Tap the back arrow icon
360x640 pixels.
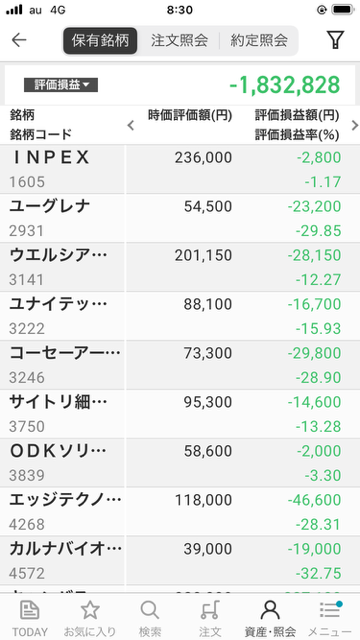[19, 40]
